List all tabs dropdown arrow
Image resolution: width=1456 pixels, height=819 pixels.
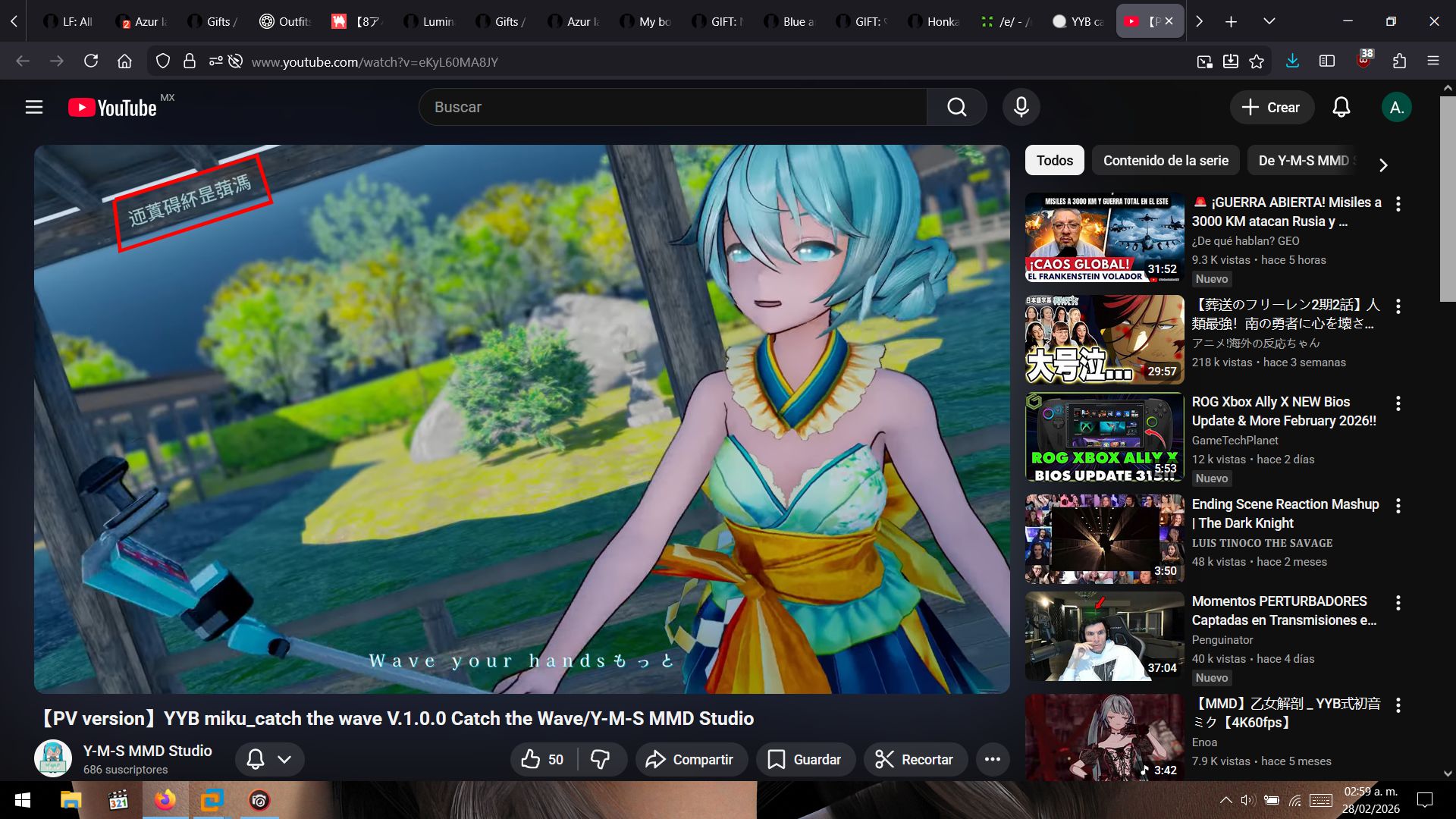(1269, 21)
